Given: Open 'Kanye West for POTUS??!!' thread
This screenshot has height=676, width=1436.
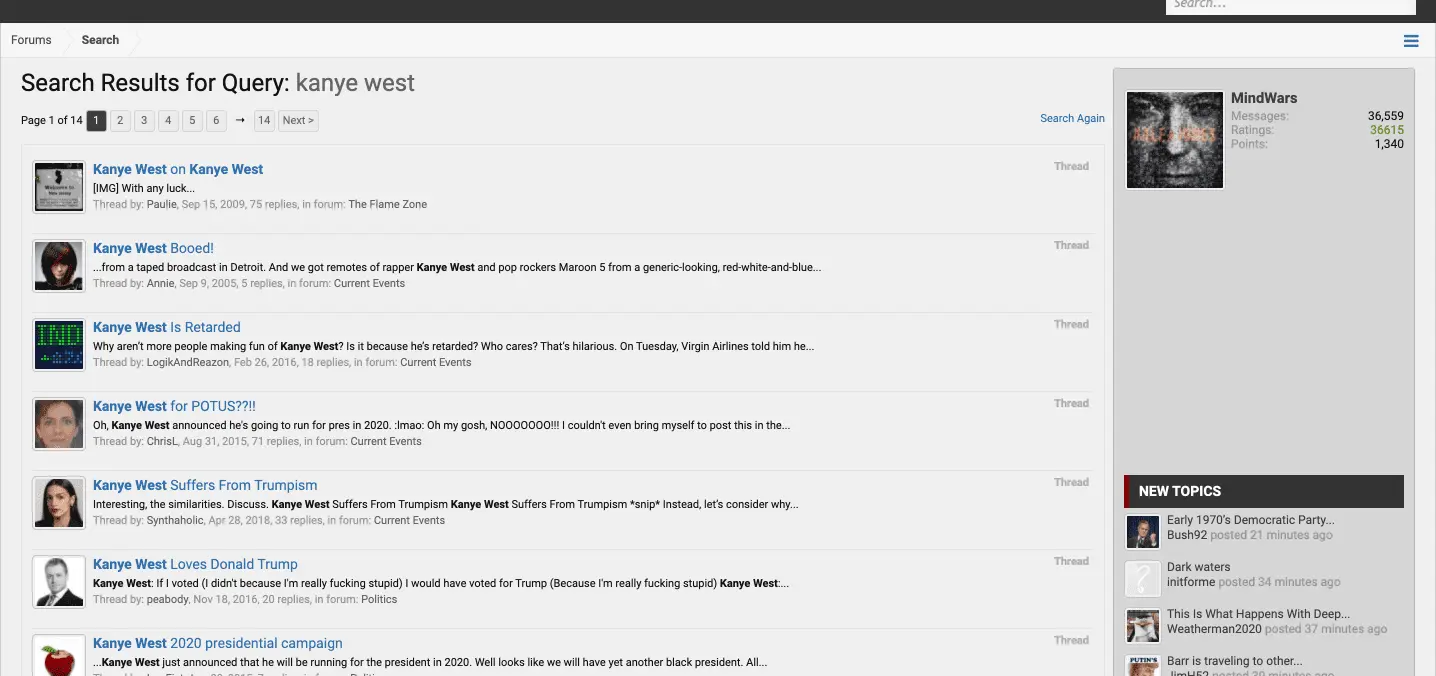Looking at the screenshot, I should tap(174, 406).
